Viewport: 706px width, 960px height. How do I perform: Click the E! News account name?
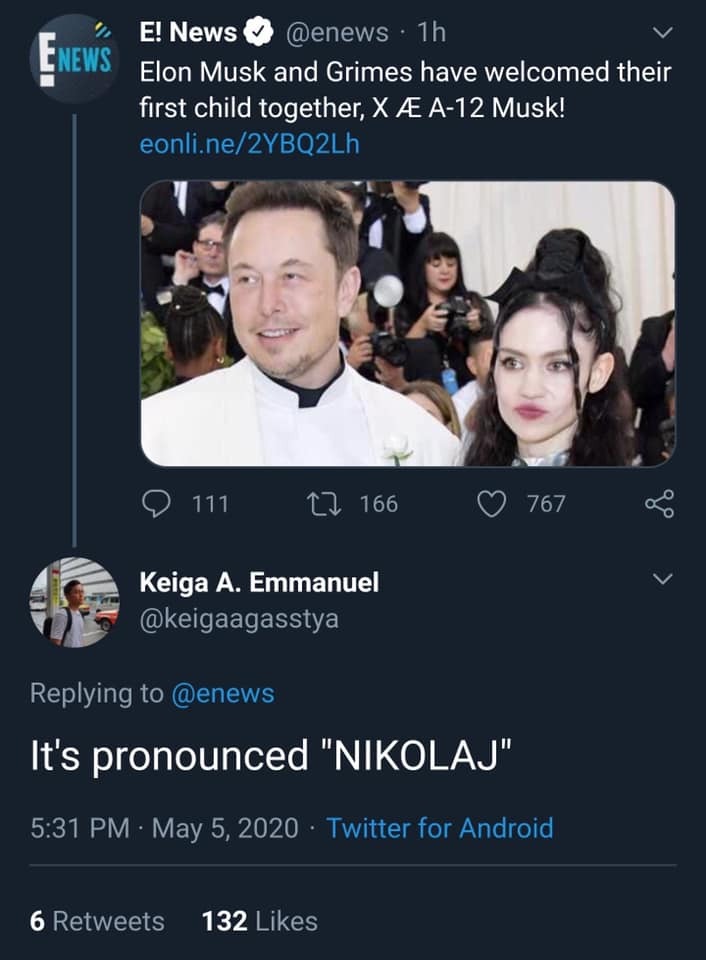[x=188, y=33]
